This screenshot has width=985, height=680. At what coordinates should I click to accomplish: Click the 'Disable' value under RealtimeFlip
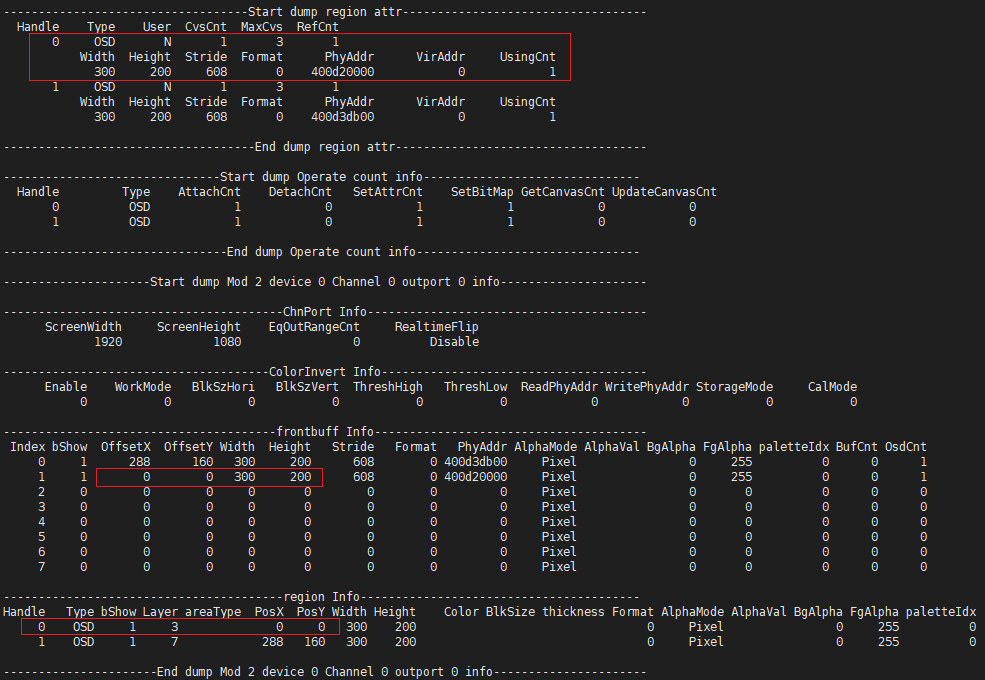click(454, 342)
